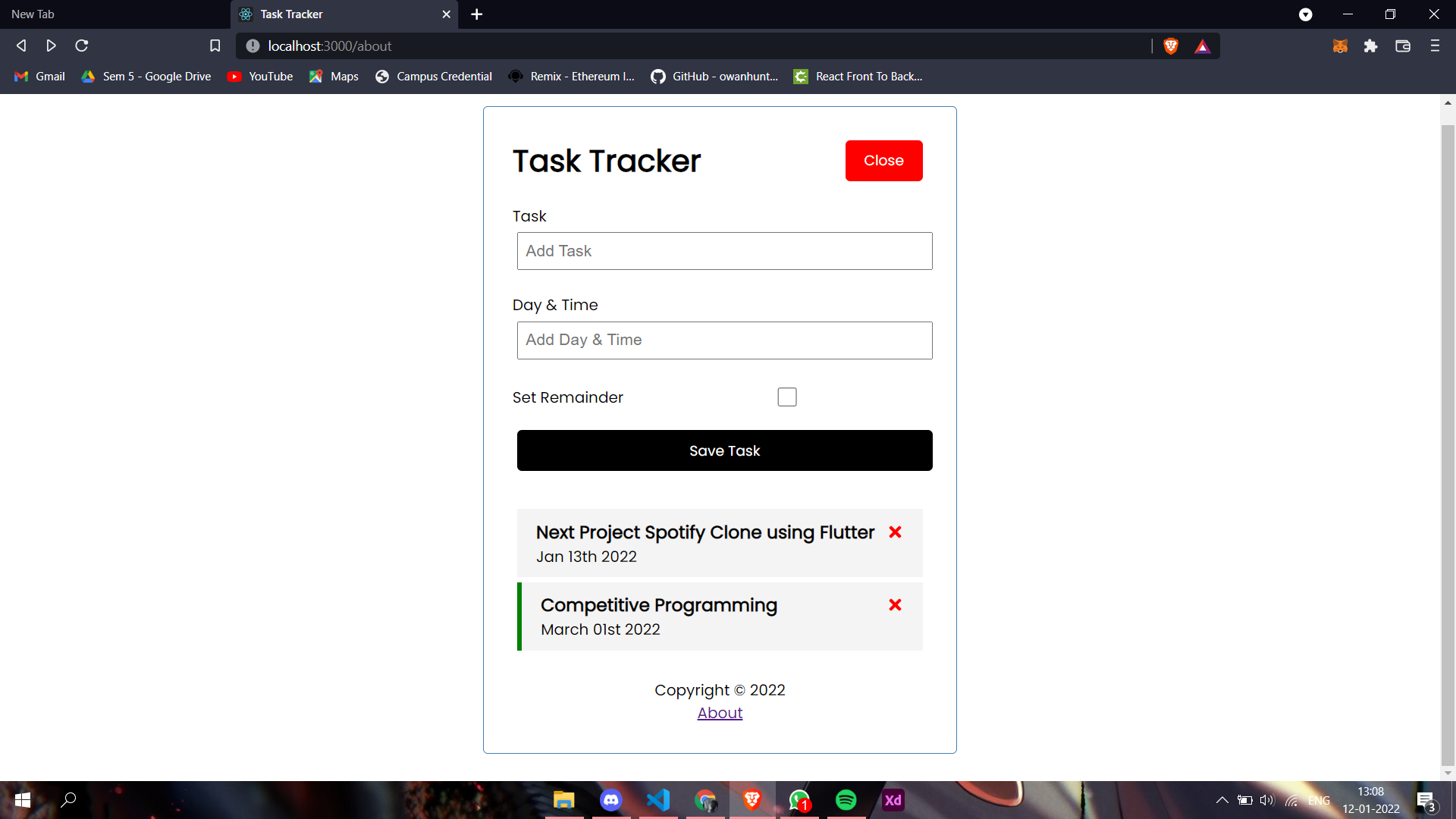Enable the Set Remainder checkbox
1456x819 pixels.
[x=787, y=397]
